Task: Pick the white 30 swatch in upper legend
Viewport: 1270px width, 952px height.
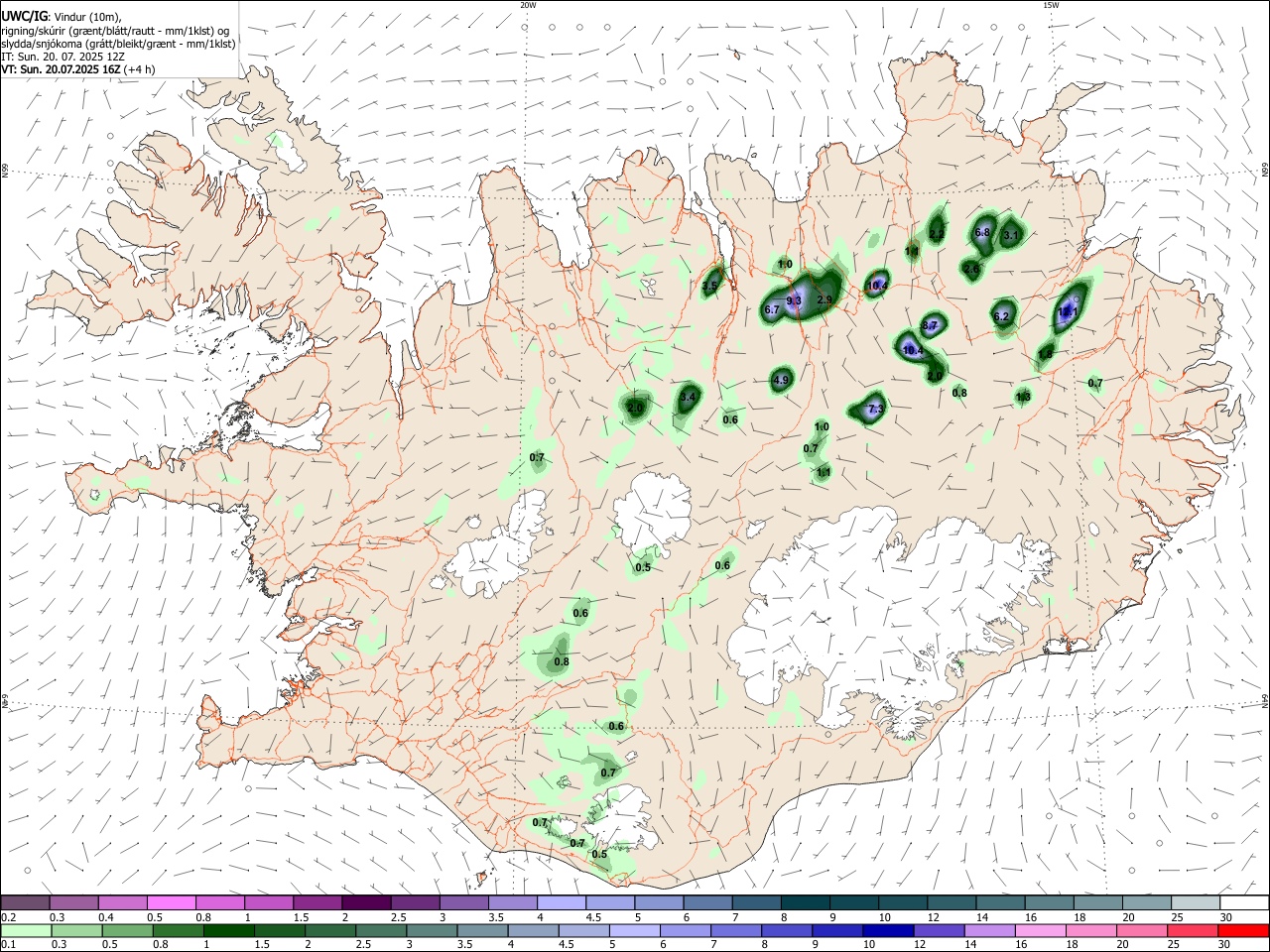Action: 1243,902
